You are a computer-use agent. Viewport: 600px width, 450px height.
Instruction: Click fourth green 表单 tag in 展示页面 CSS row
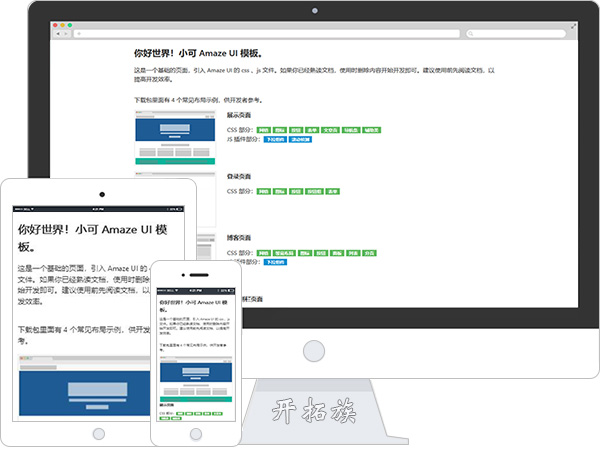[312, 130]
